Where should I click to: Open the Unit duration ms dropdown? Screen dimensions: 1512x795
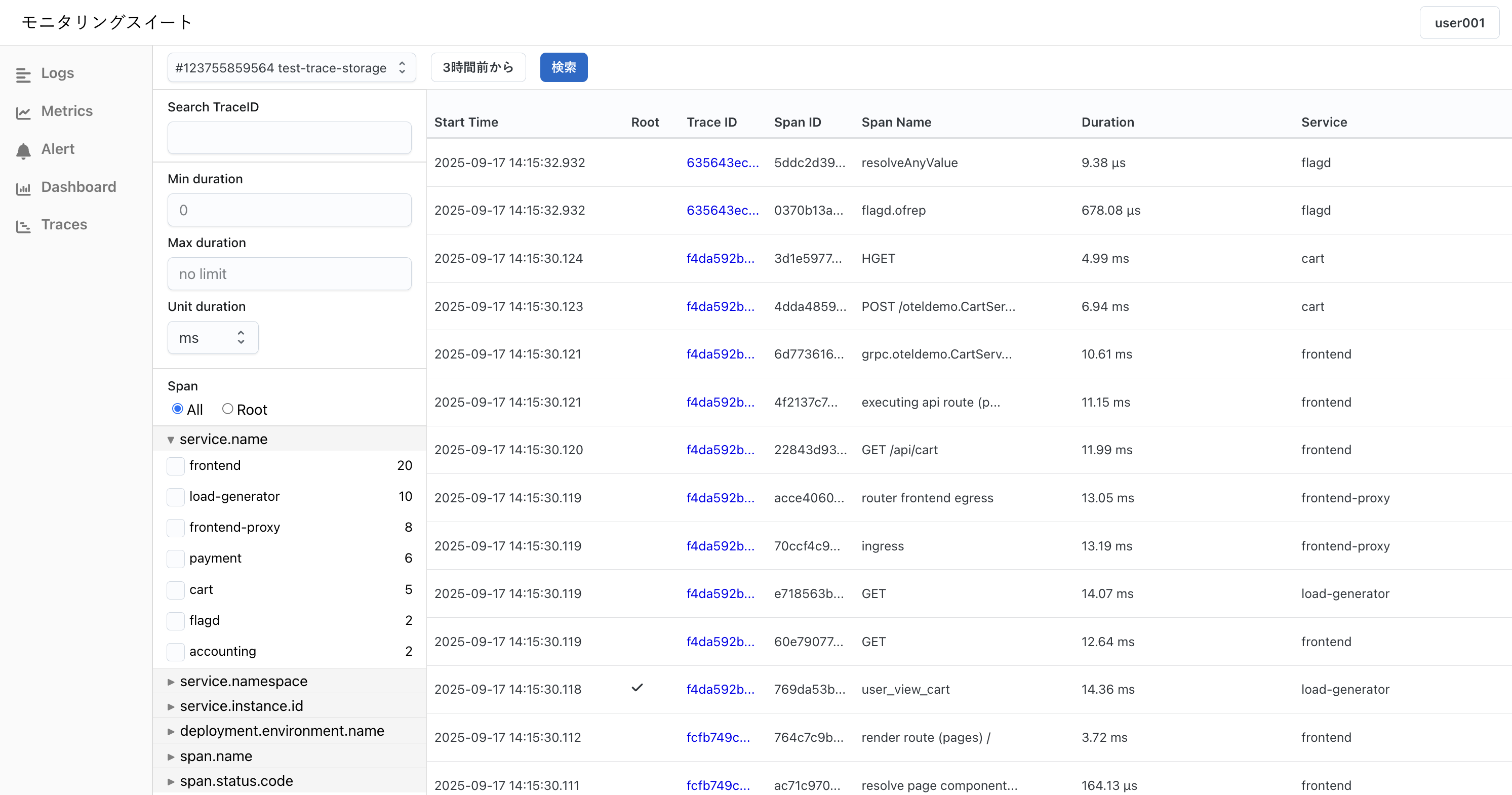click(x=213, y=338)
